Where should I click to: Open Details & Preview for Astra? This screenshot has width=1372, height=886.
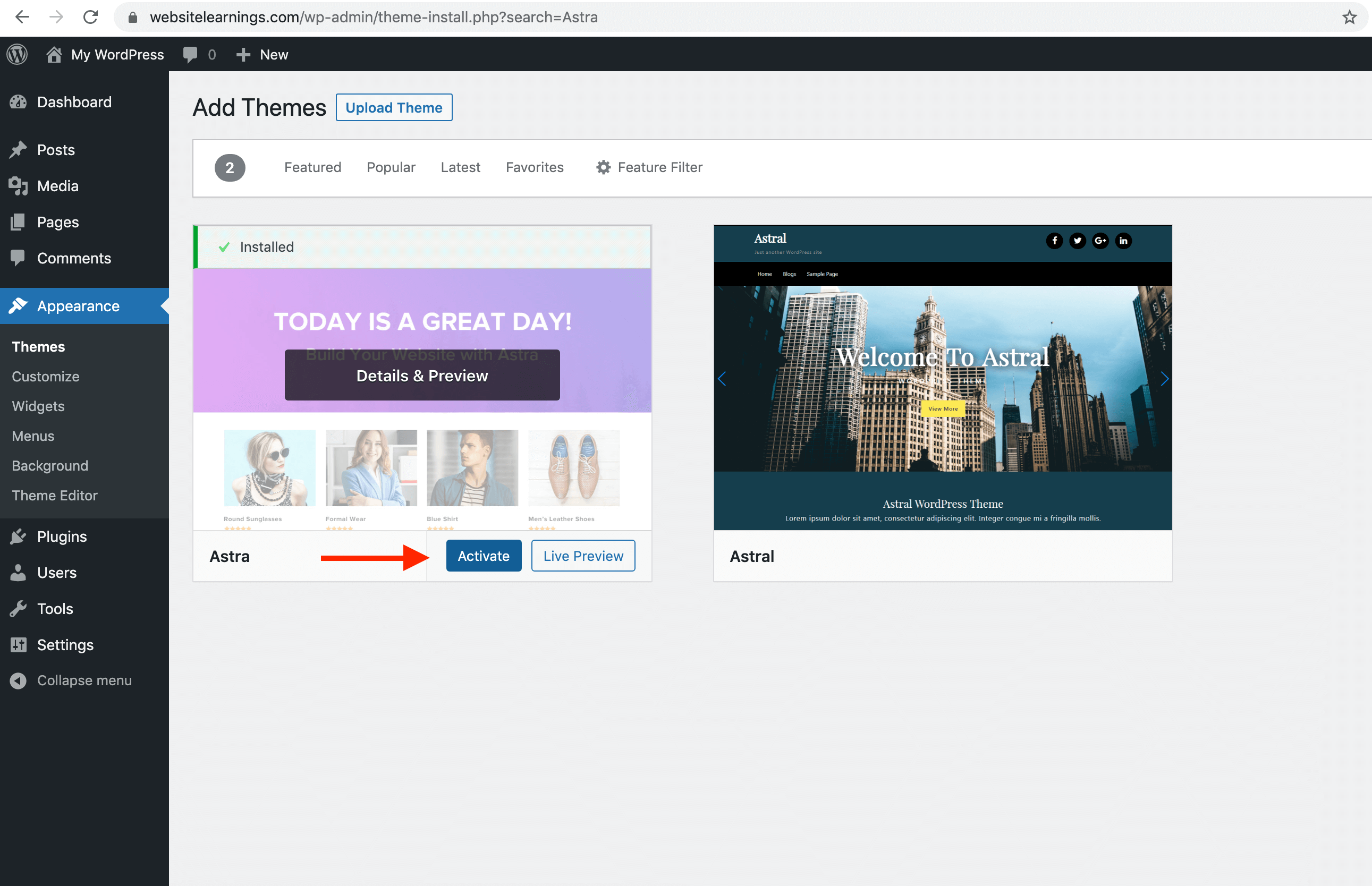pos(422,375)
